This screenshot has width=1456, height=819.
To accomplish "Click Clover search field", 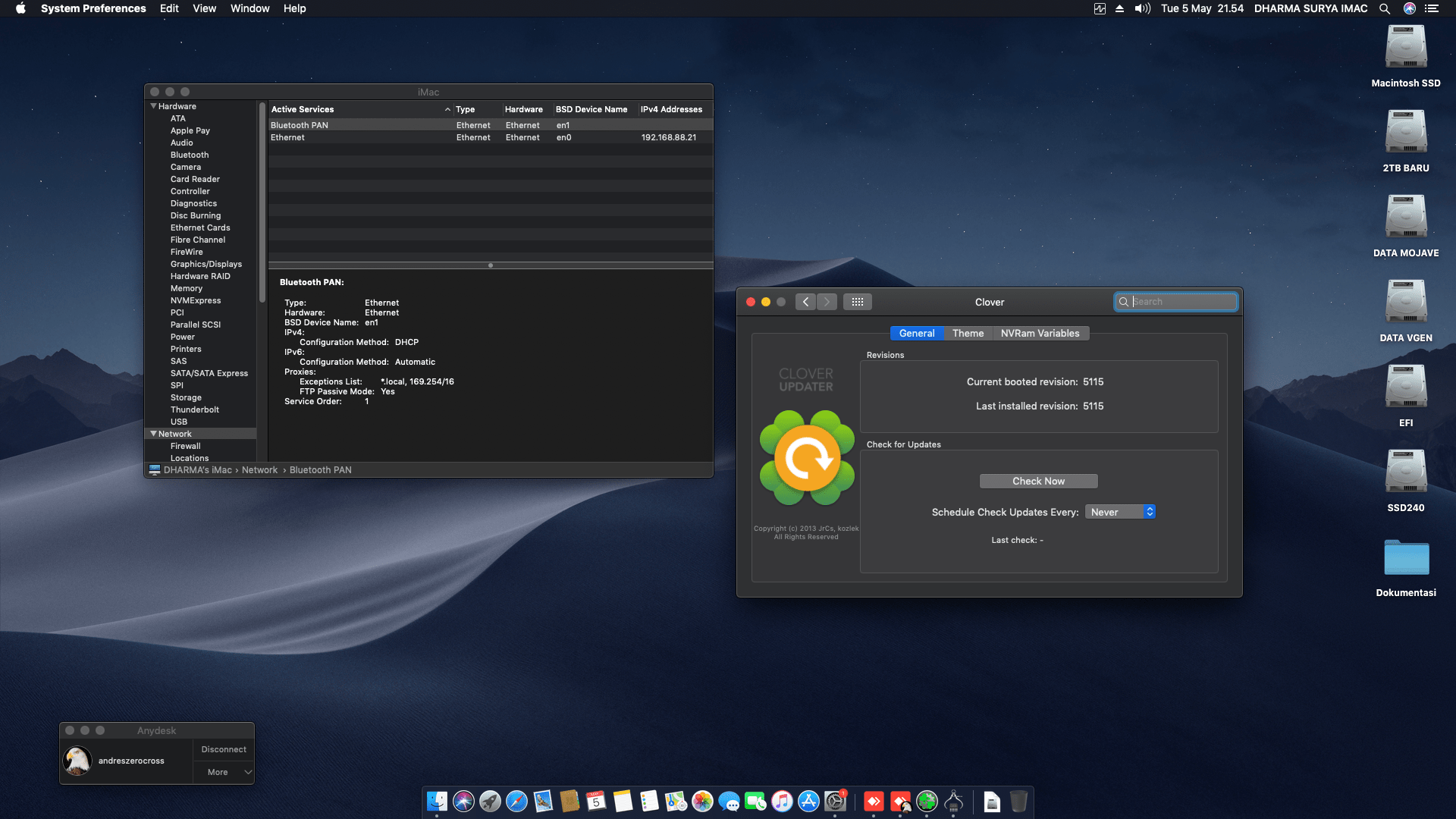I will (1176, 302).
